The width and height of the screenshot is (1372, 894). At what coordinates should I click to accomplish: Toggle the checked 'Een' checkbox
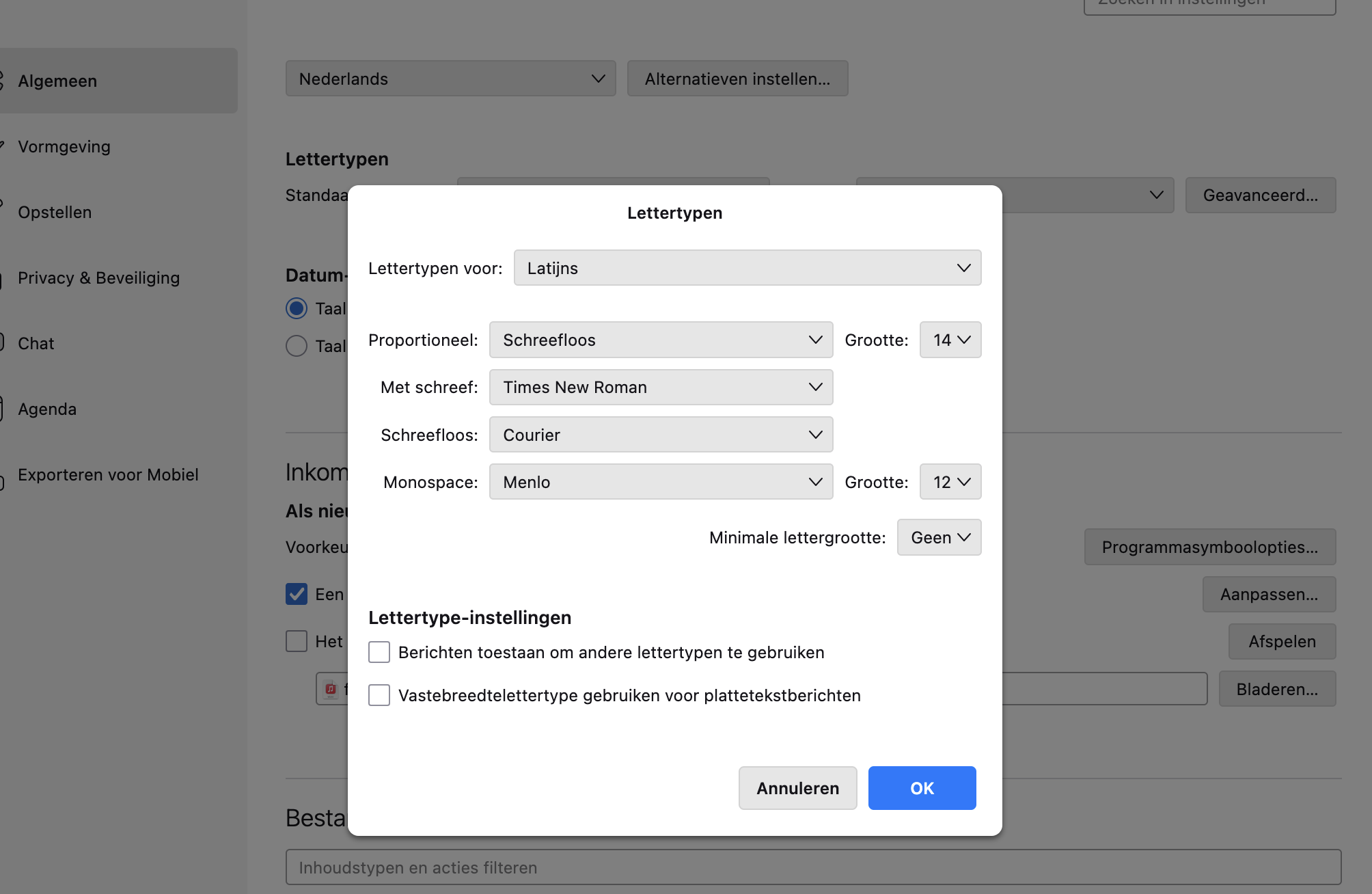point(297,594)
